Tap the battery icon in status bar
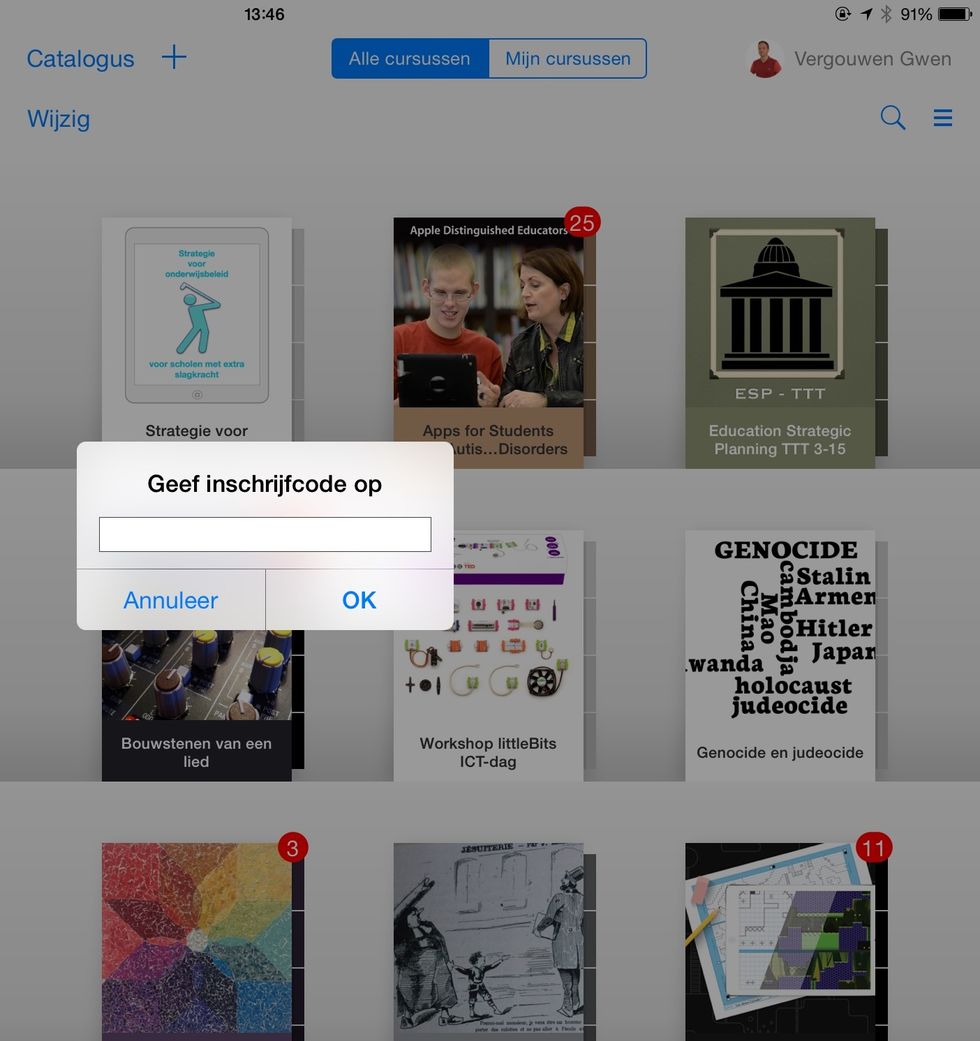Viewport: 980px width, 1041px height. tap(955, 14)
